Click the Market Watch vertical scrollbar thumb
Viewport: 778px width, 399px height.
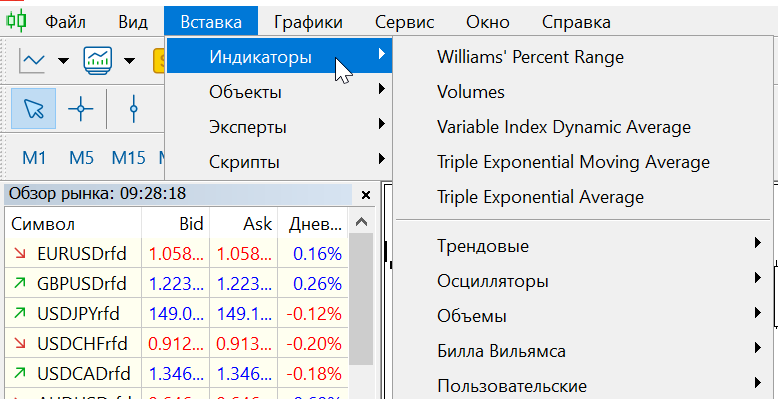[x=361, y=299]
